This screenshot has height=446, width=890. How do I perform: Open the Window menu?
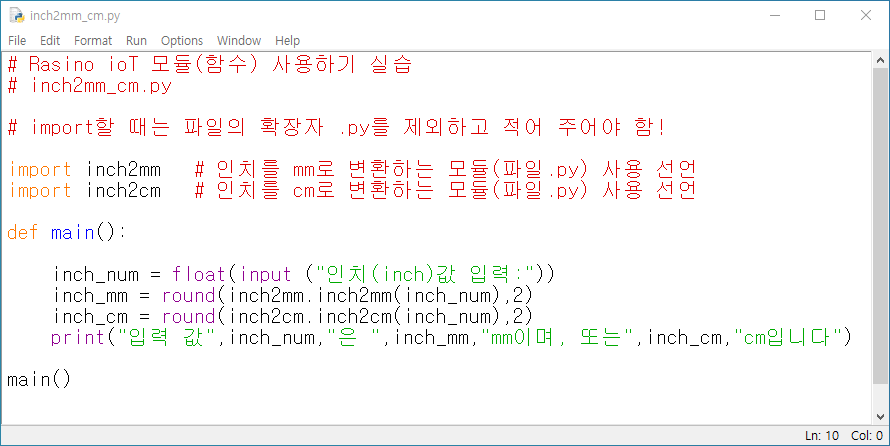(239, 41)
